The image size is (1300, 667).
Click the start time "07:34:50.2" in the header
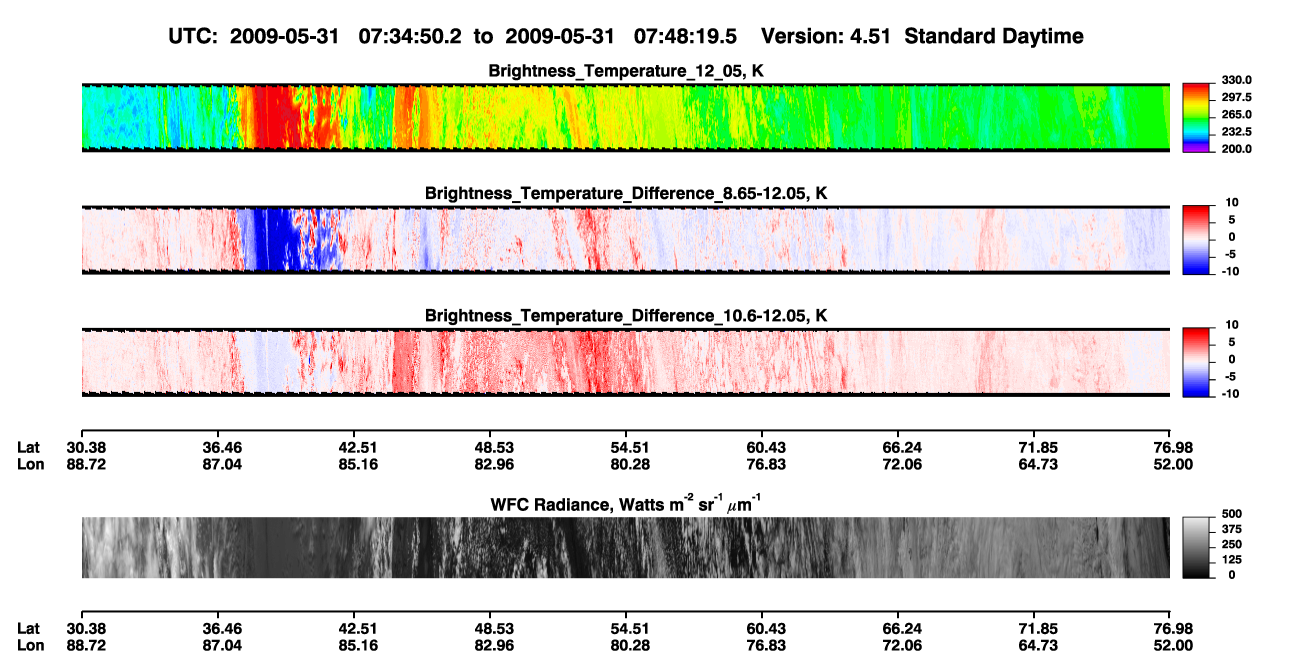tap(412, 36)
